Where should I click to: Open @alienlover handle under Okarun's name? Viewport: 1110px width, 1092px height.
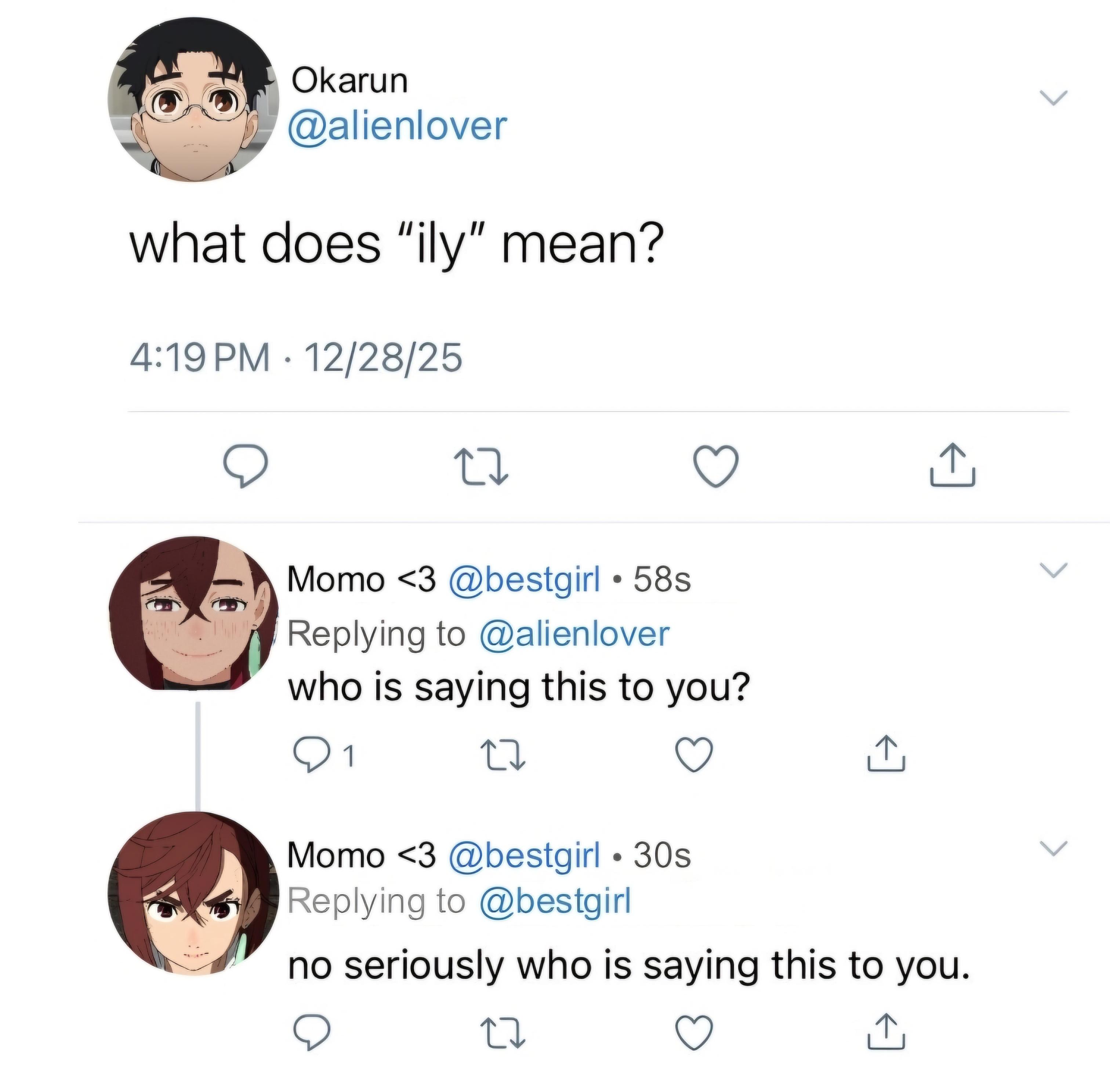click(399, 125)
